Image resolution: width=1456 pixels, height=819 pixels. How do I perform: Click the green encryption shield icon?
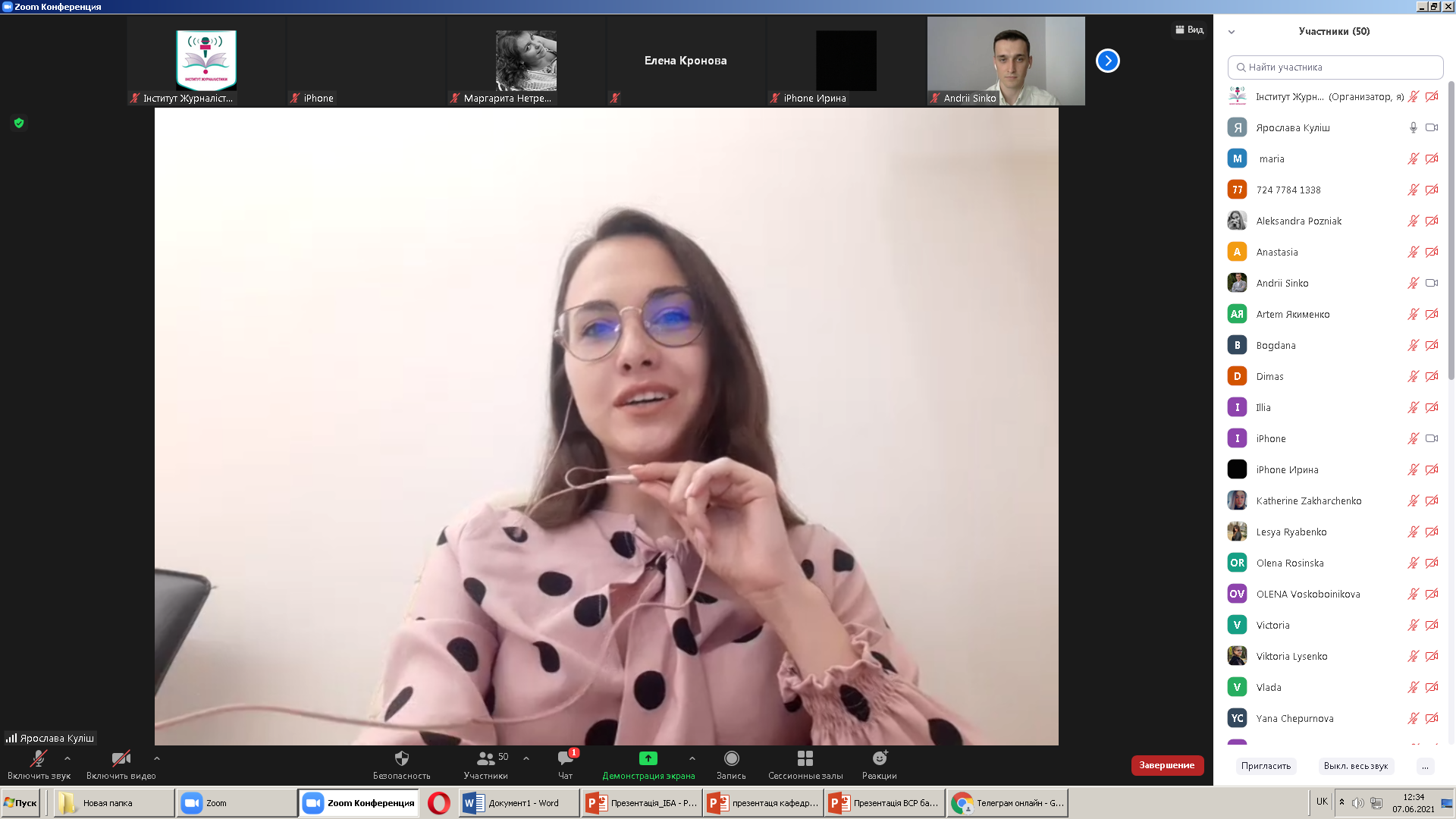point(19,123)
